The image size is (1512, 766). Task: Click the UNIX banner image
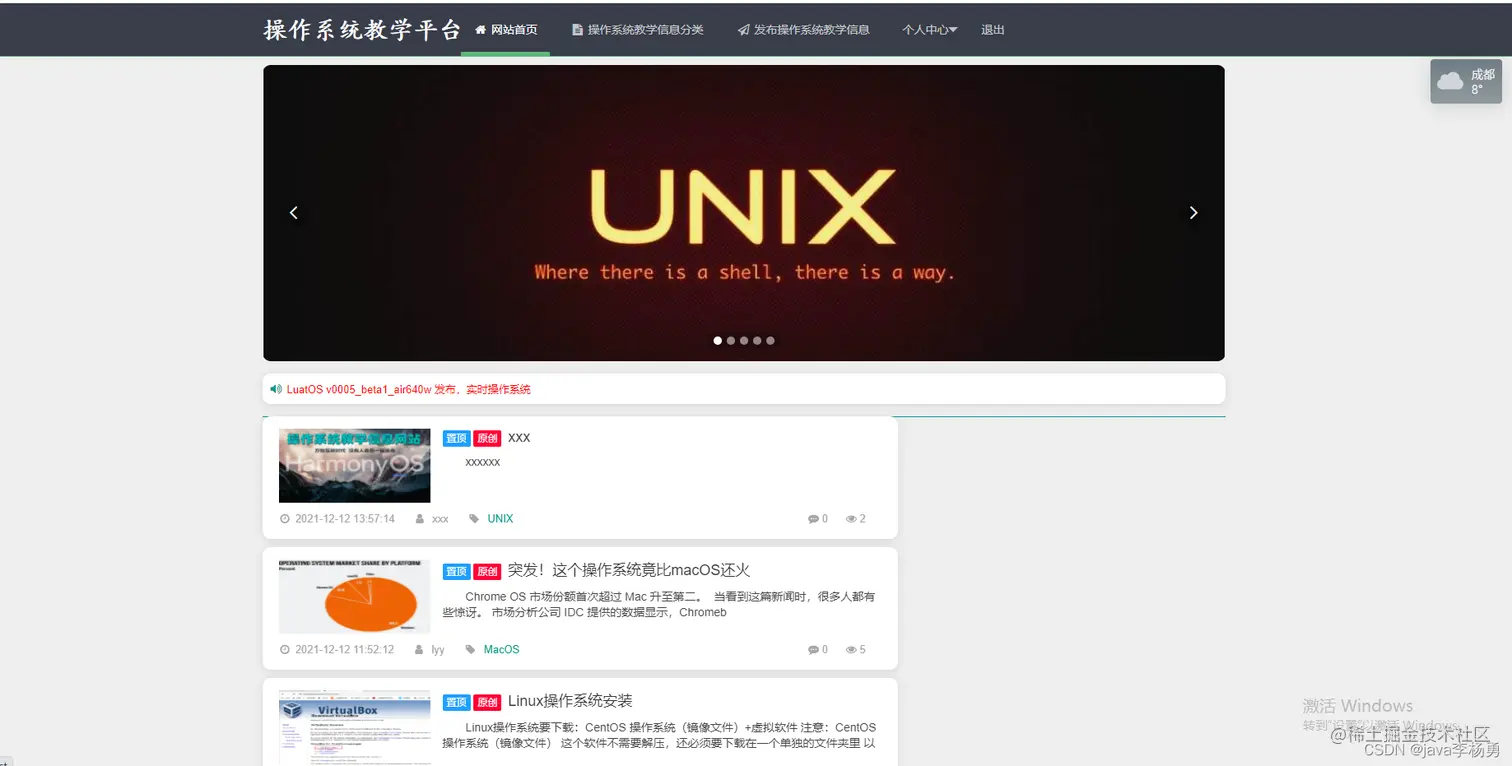[744, 213]
